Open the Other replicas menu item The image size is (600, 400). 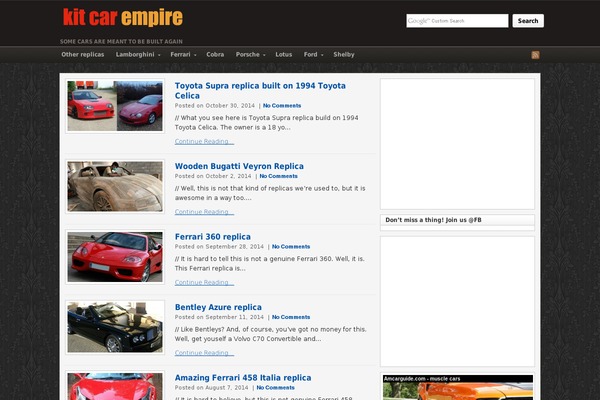83,54
